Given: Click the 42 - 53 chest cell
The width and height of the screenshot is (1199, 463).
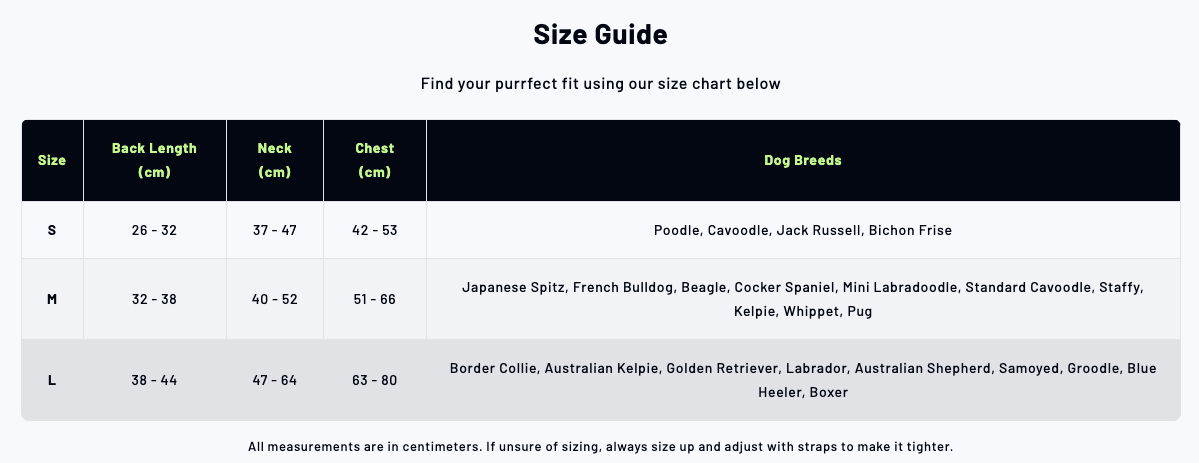Looking at the screenshot, I should [x=375, y=230].
